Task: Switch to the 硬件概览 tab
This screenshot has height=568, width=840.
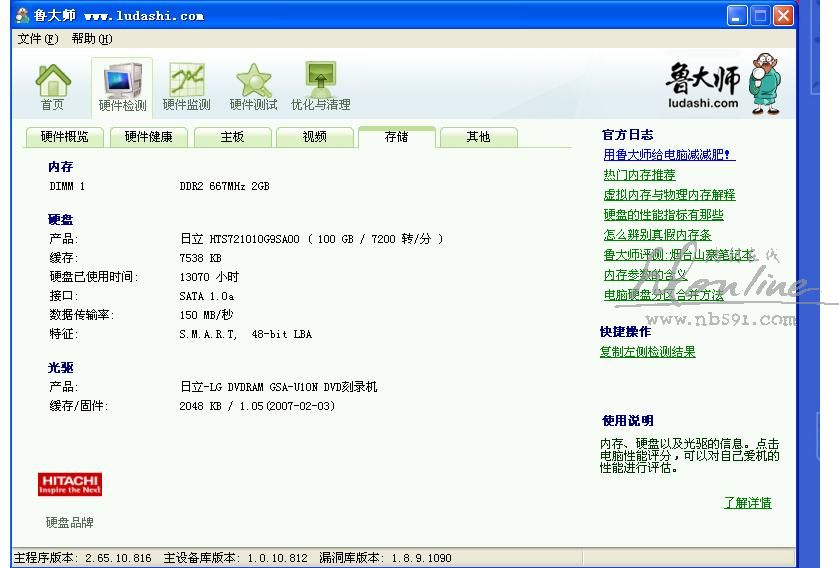Action: coord(64,137)
